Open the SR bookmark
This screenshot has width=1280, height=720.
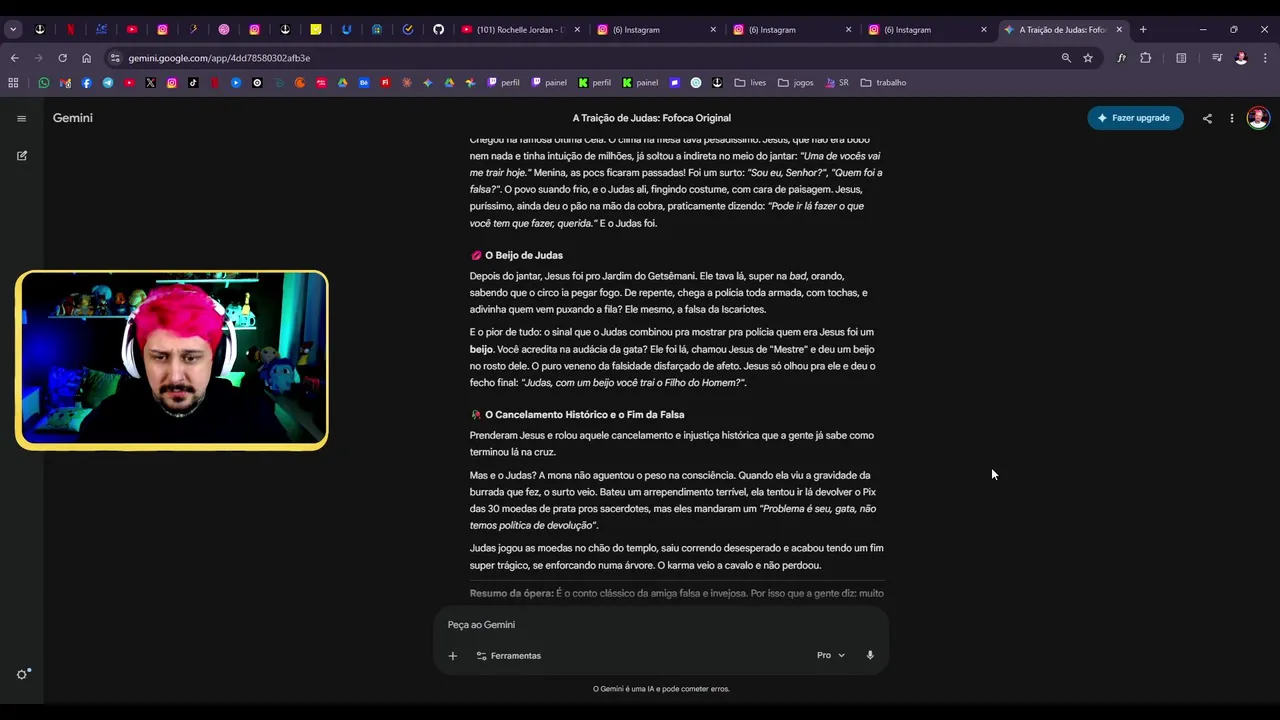click(837, 83)
